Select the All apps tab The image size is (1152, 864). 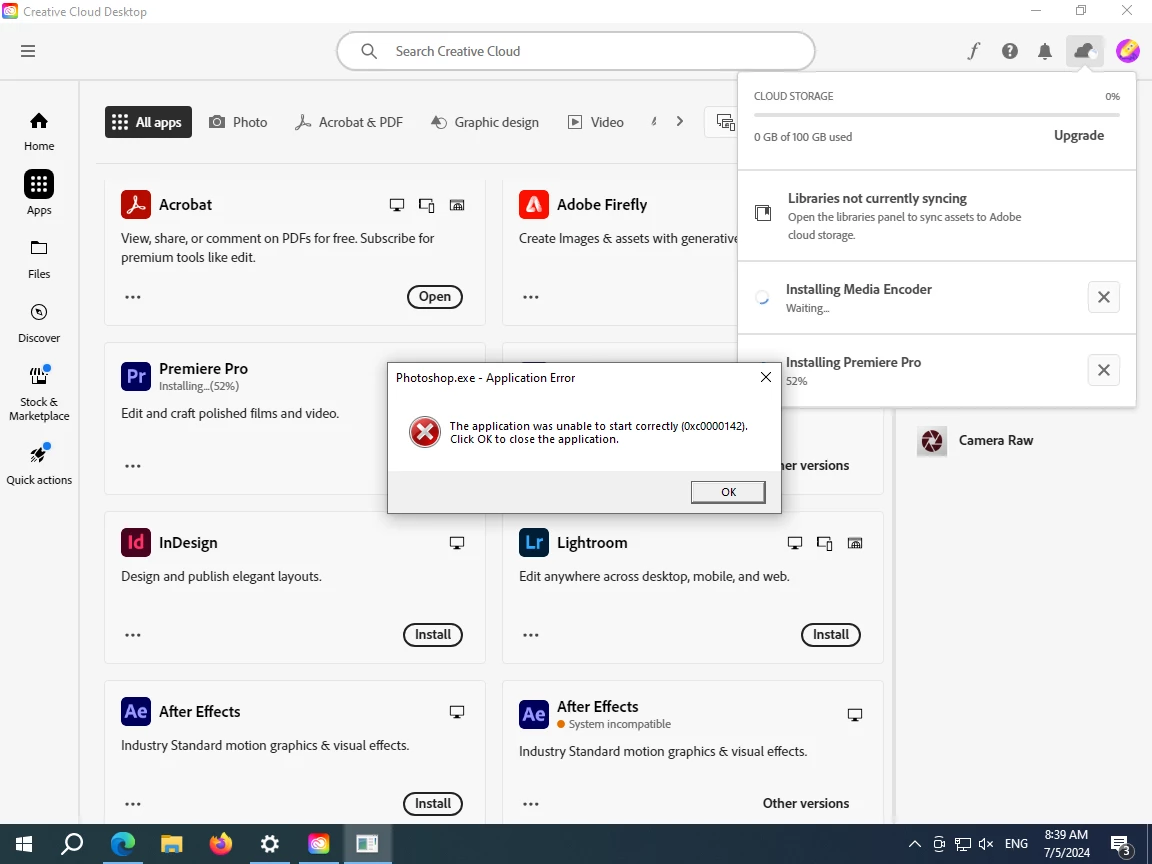pyautogui.click(x=148, y=122)
